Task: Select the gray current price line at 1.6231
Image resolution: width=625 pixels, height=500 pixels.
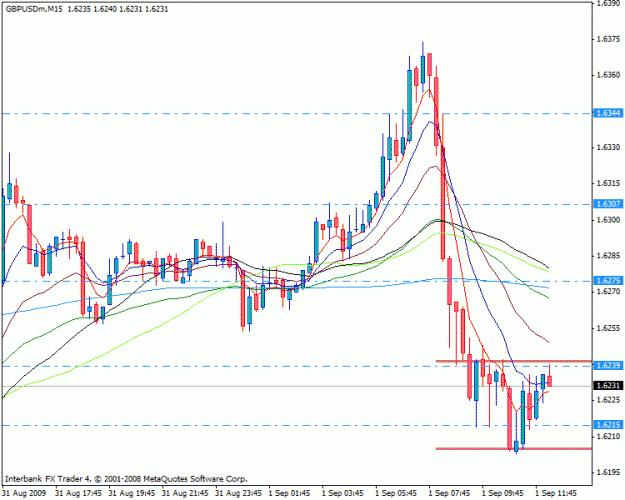Action: tap(297, 386)
